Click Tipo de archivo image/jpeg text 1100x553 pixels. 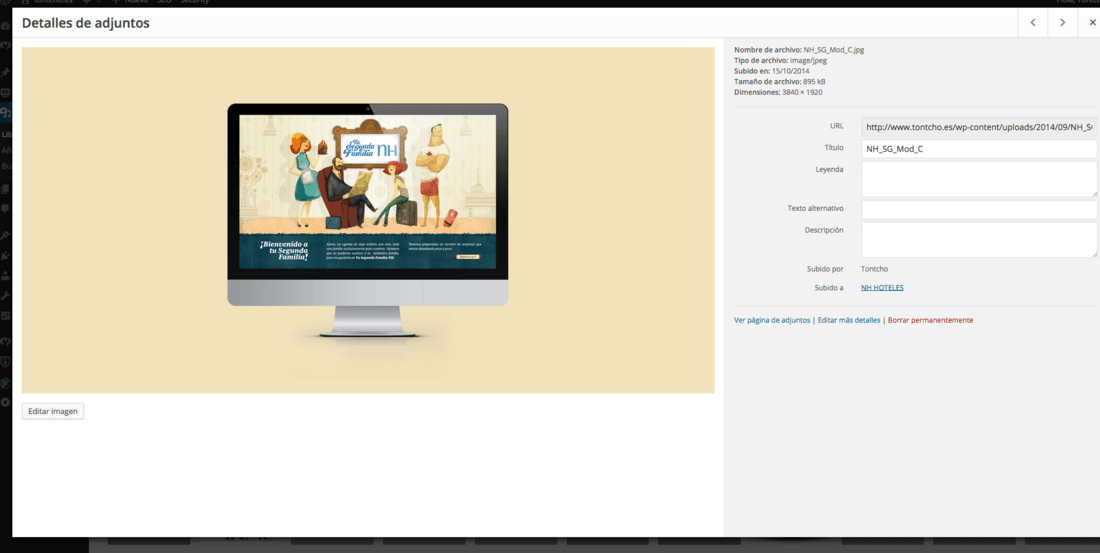[x=780, y=60]
